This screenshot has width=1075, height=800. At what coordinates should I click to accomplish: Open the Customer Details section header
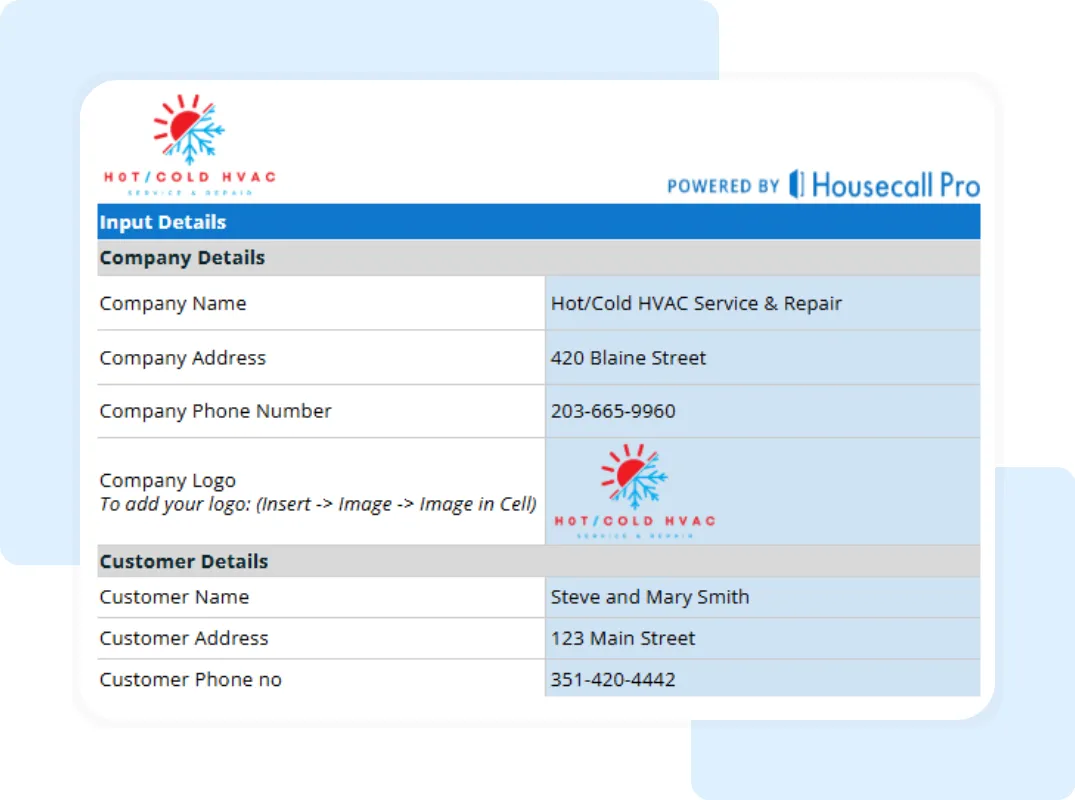[x=184, y=561]
